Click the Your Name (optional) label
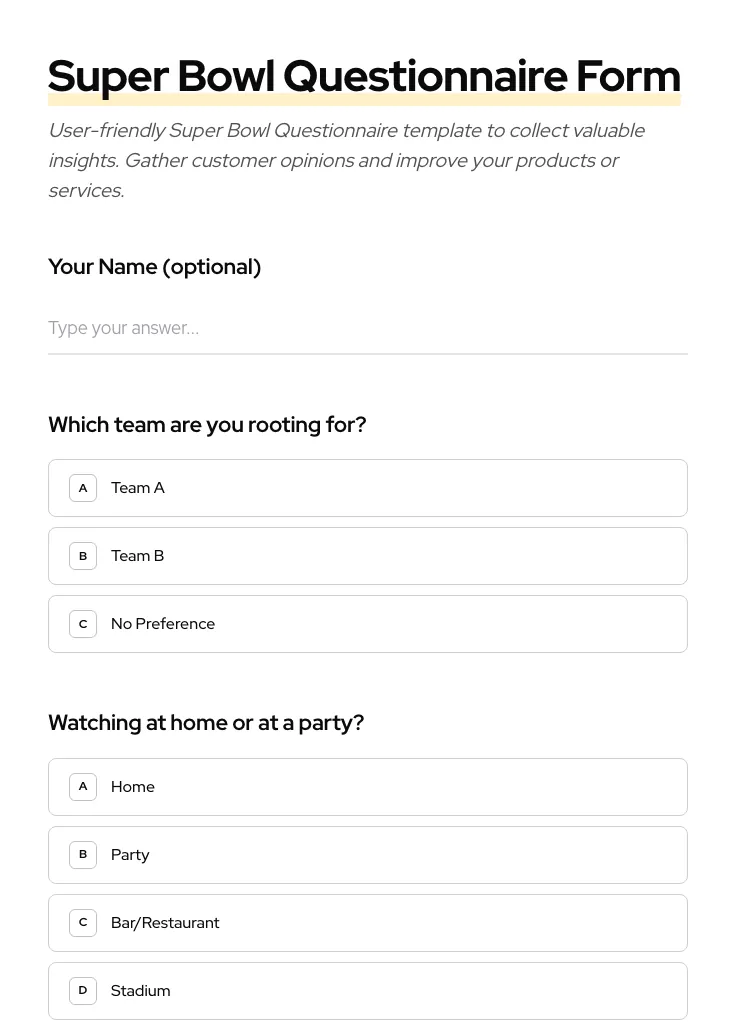This screenshot has height=1024, width=736. pos(154,266)
